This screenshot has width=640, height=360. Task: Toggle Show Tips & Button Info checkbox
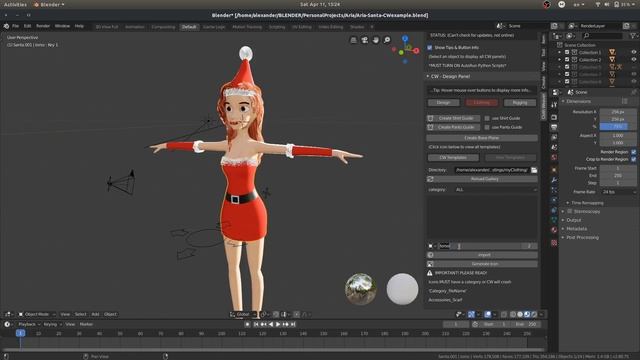tap(430, 48)
